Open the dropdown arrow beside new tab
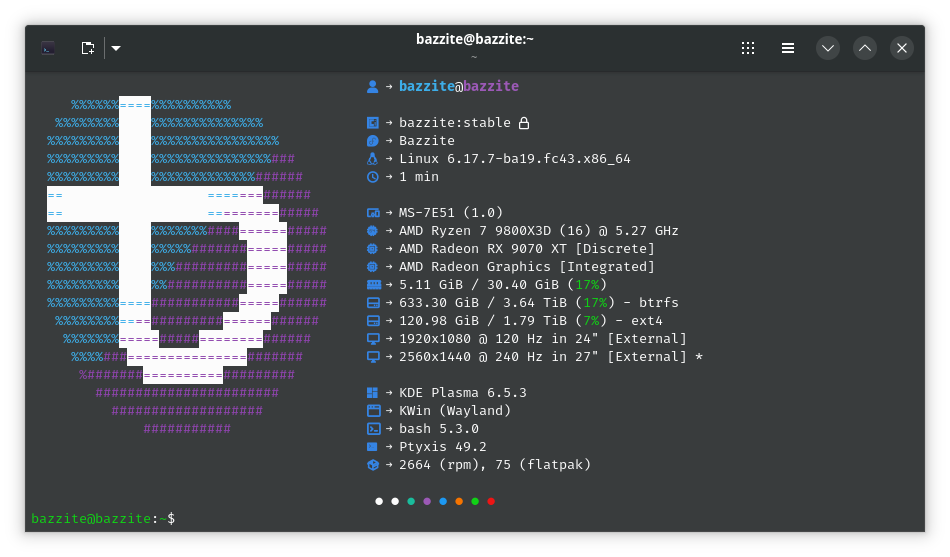The width and height of the screenshot is (950, 557). point(116,48)
